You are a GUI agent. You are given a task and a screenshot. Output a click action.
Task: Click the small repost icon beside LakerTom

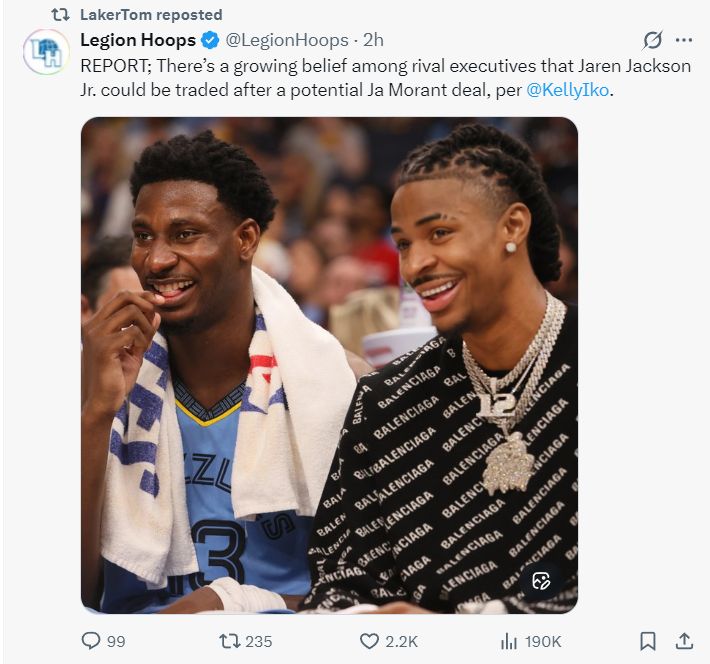59,15
